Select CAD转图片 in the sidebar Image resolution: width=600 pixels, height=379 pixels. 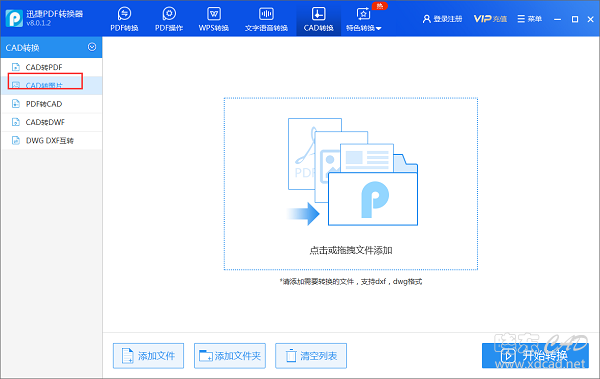[x=51, y=85]
